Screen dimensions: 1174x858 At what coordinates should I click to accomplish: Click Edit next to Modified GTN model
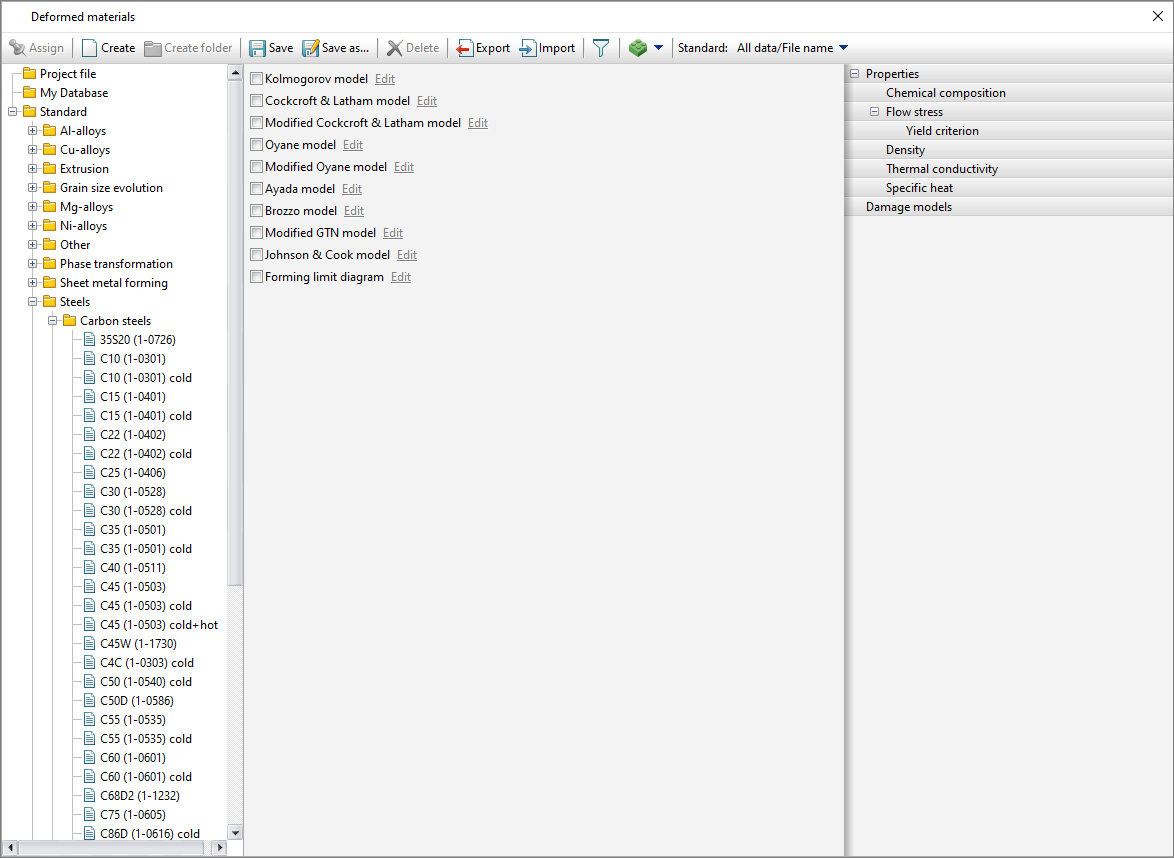[393, 233]
